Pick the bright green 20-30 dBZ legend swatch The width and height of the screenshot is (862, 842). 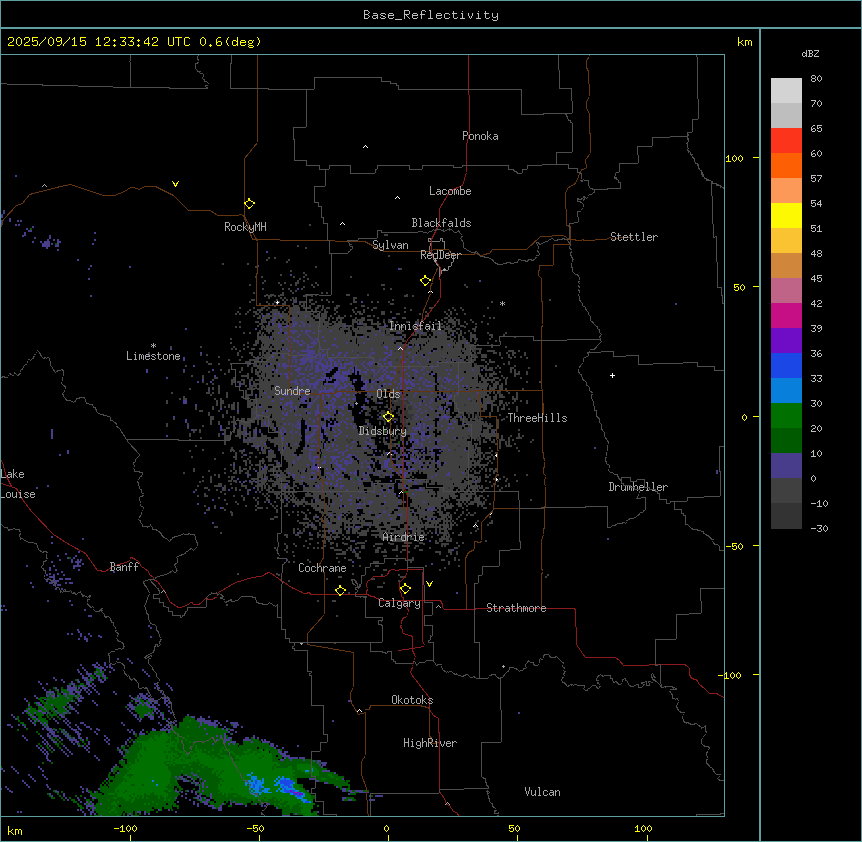tap(786, 416)
